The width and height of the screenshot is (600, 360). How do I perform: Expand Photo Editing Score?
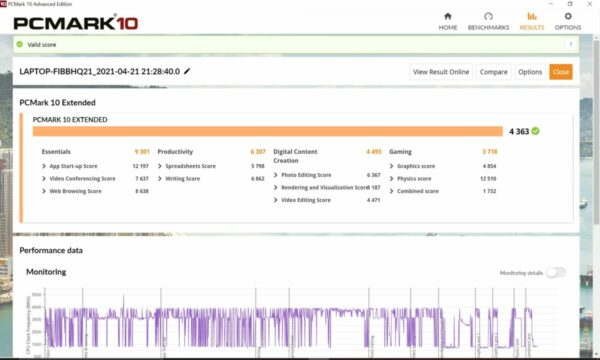pyautogui.click(x=276, y=175)
